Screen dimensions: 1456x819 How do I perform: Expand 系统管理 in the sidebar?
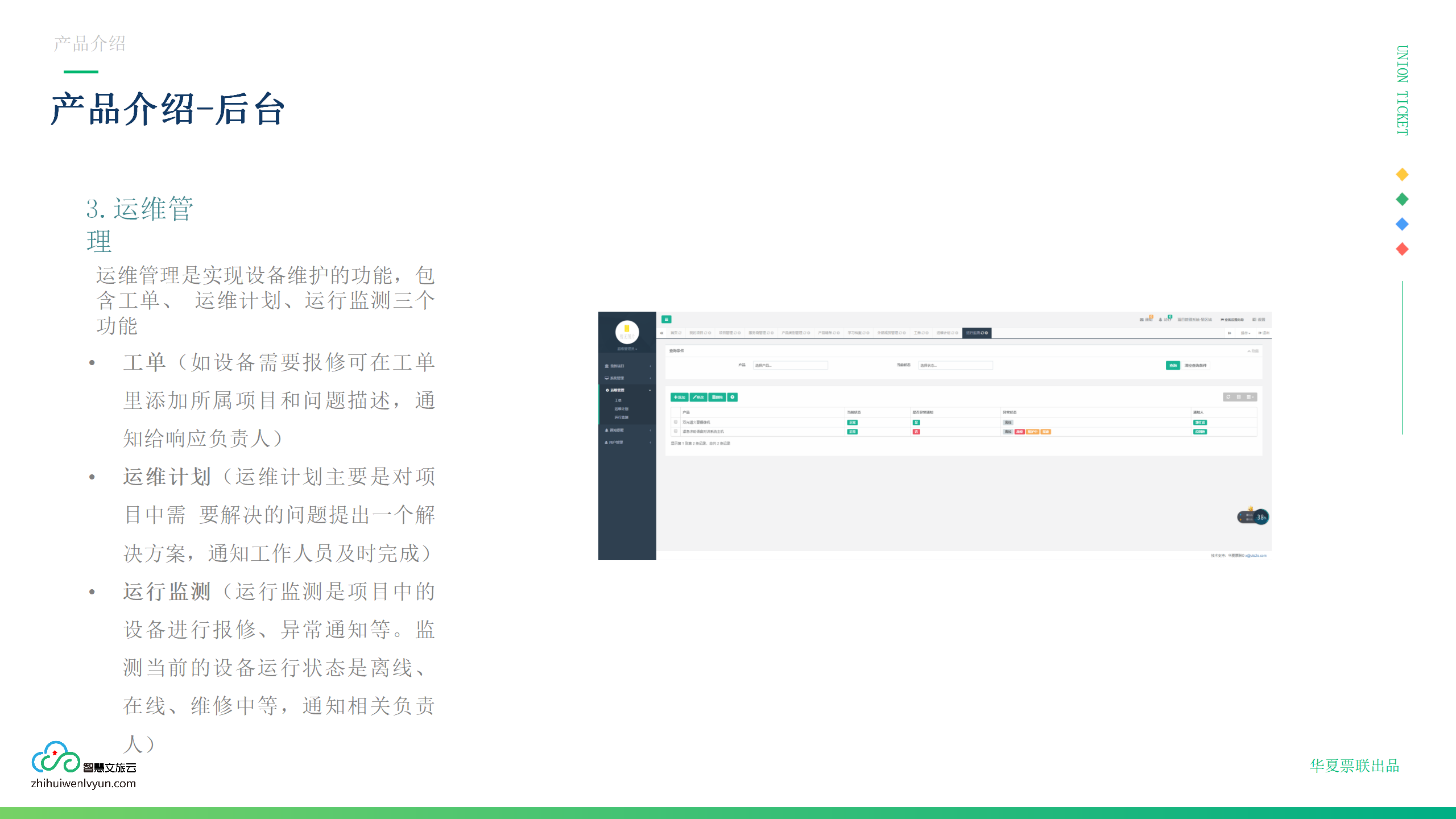627,378
